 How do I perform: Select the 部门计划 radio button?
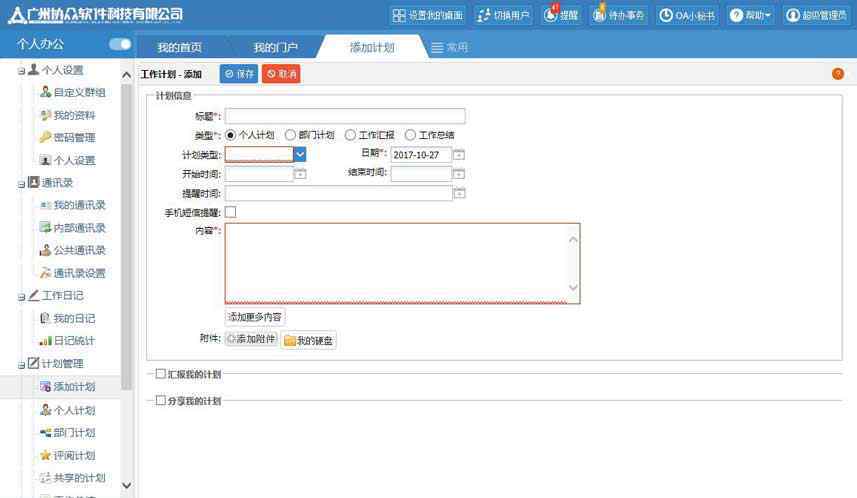point(291,135)
